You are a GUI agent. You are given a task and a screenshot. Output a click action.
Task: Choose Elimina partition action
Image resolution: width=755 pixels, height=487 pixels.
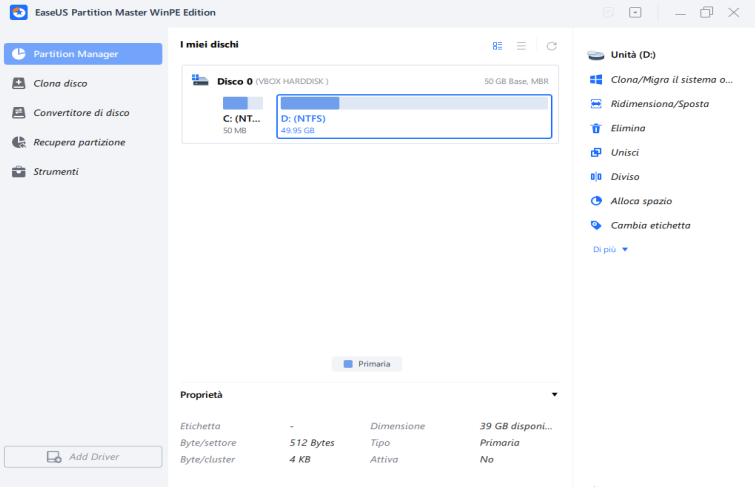click(x=628, y=128)
